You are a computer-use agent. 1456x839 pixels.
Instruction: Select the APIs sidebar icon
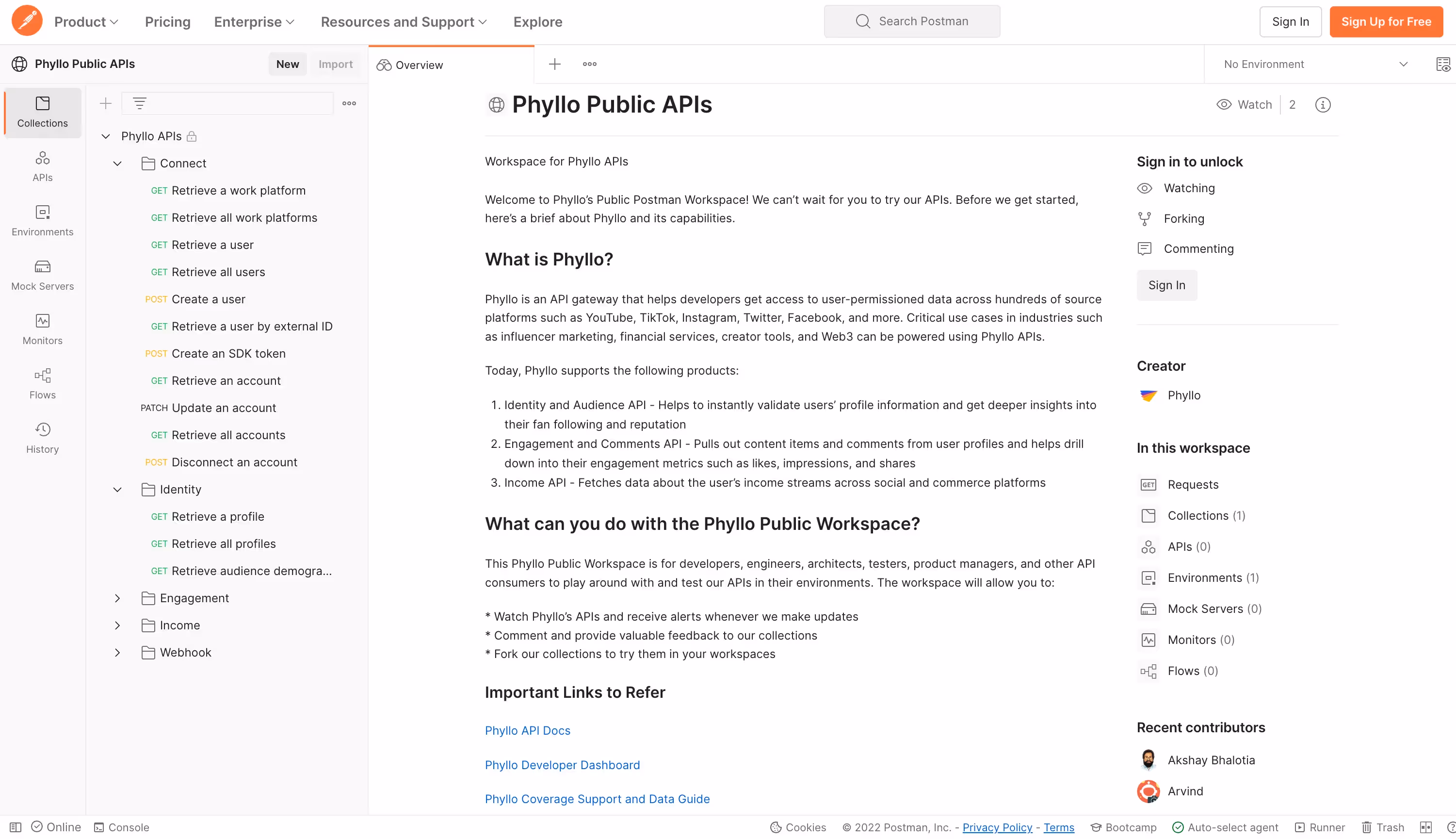tap(42, 166)
